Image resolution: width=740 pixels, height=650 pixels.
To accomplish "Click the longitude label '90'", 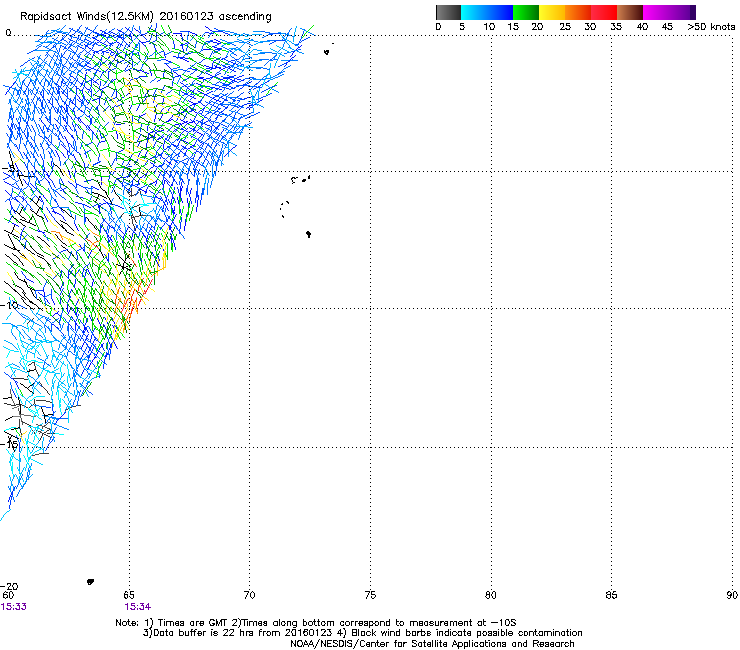I will click(x=732, y=595).
